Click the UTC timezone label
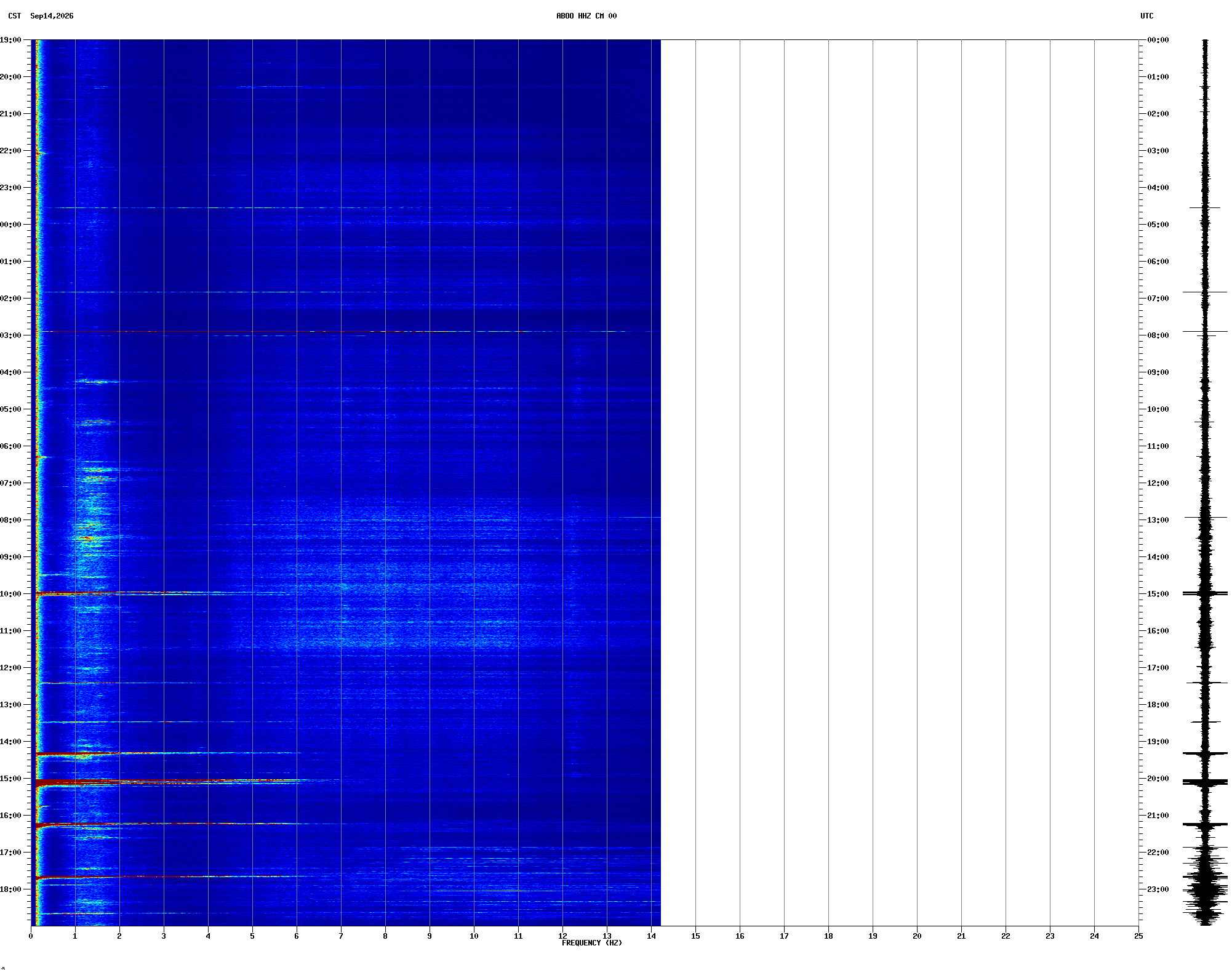 tap(1147, 16)
